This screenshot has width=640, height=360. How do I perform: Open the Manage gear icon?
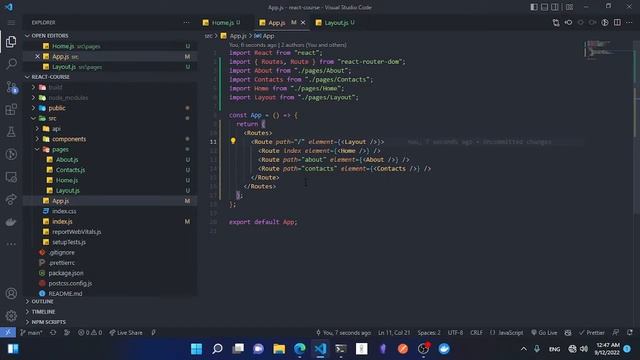click(11, 316)
